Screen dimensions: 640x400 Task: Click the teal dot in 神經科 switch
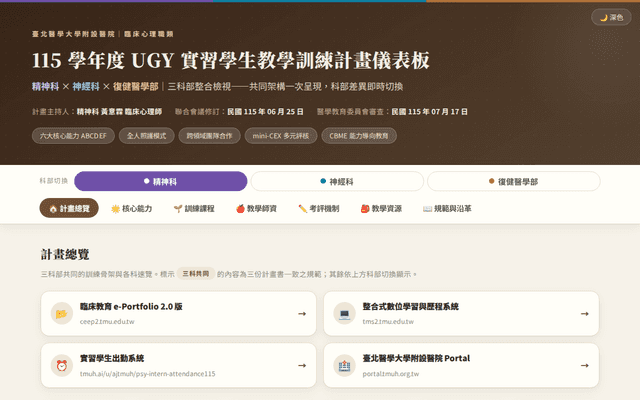(323, 181)
